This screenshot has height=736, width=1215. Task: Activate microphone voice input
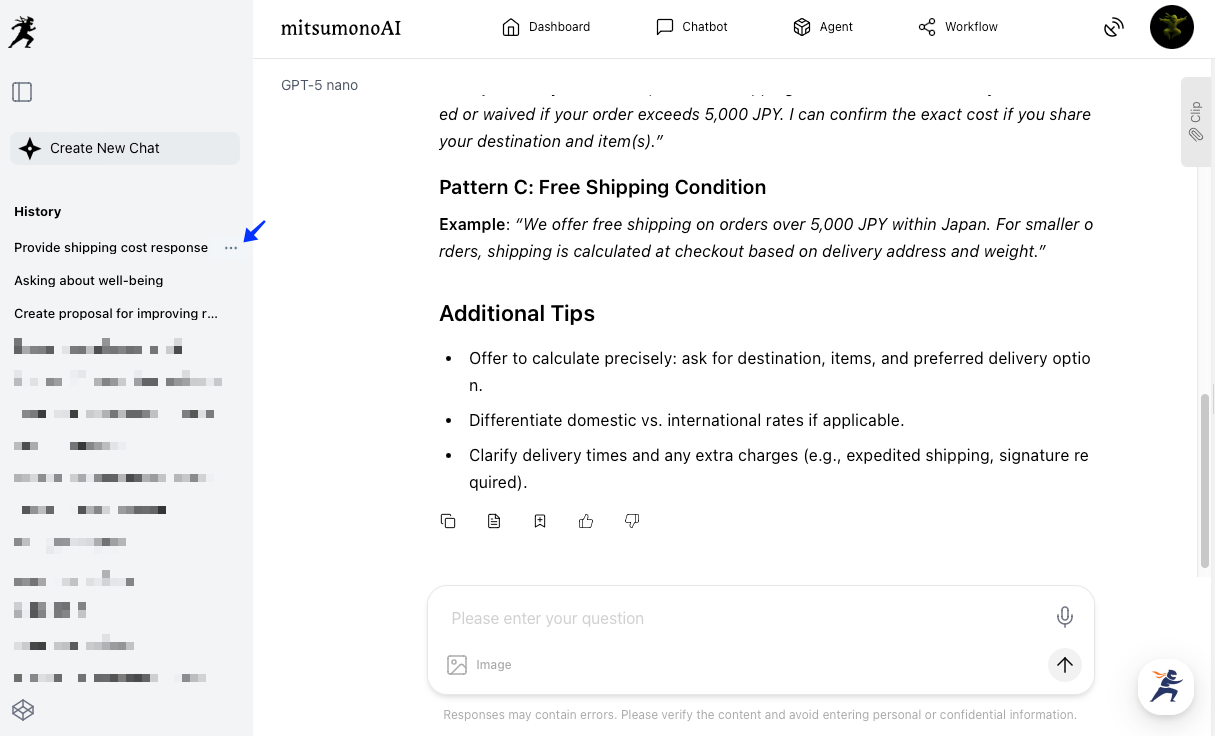(x=1065, y=617)
